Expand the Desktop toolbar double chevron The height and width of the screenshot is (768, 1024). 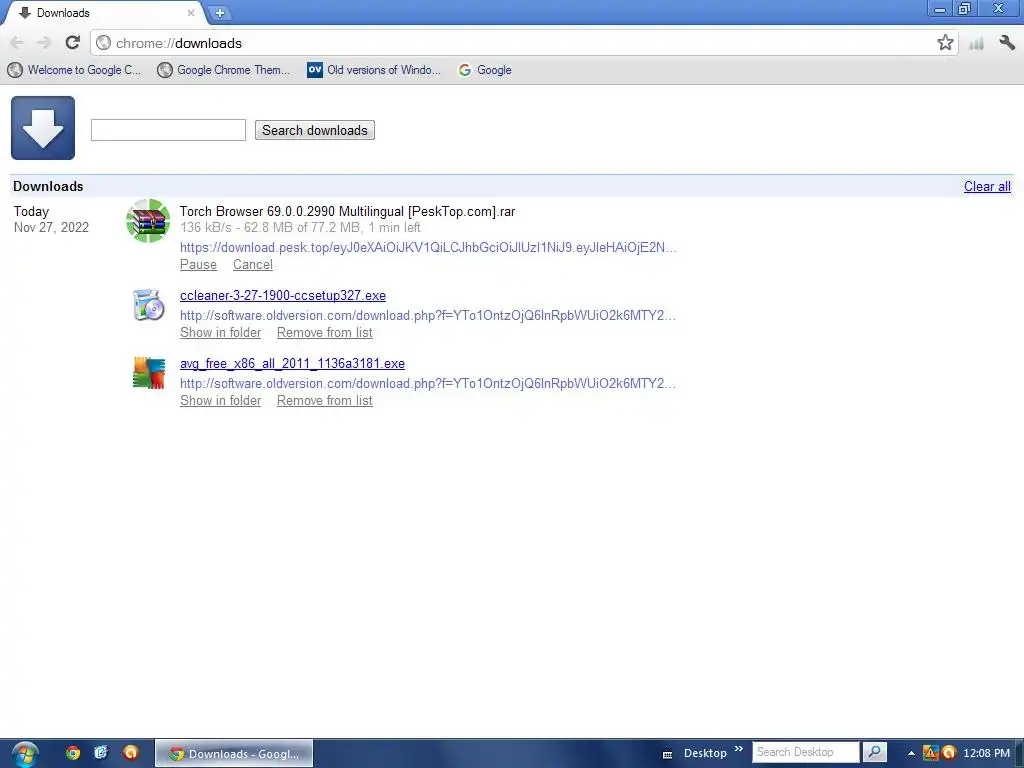click(x=739, y=749)
